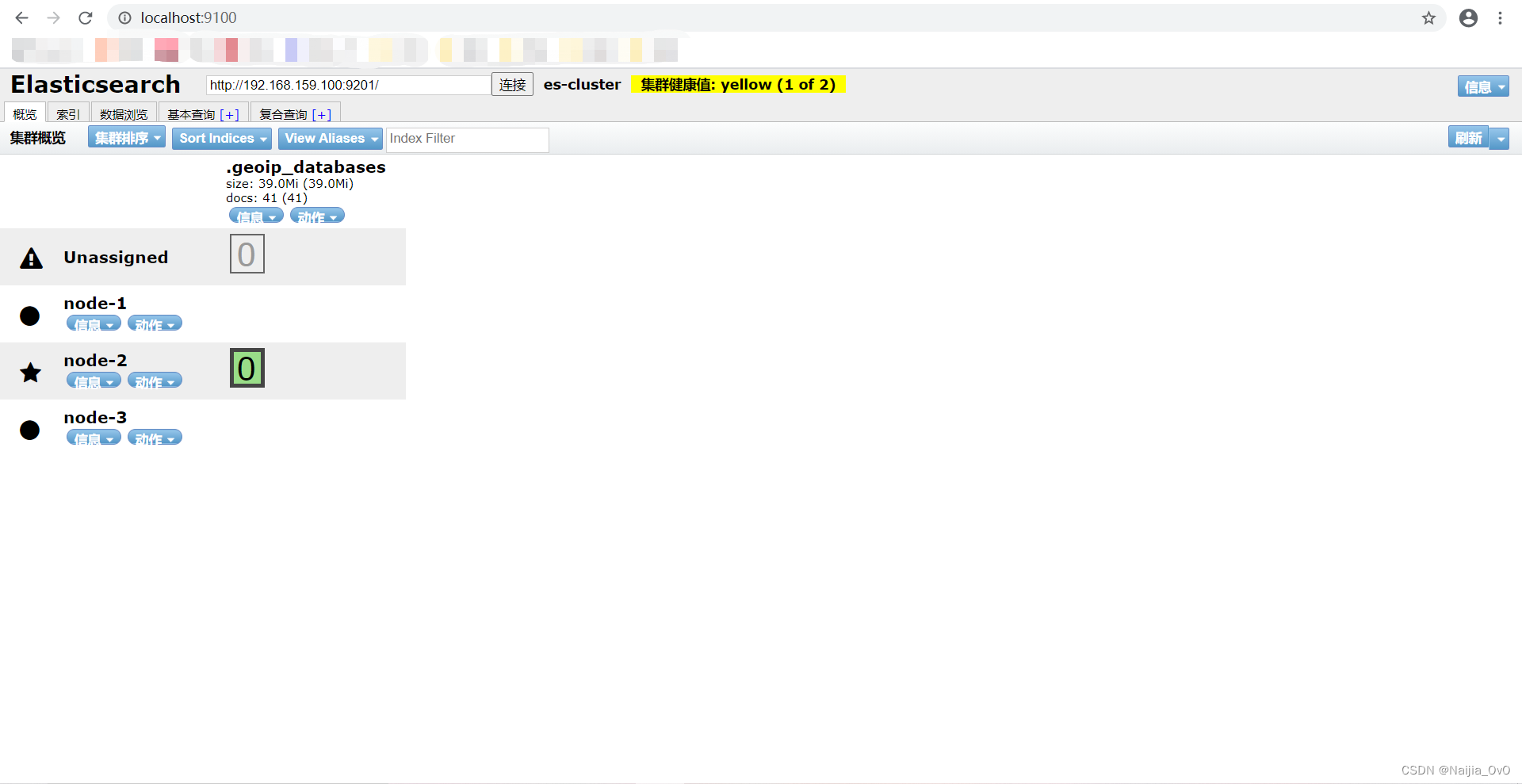Click the Elasticsearch title heading
1522x784 pixels.
pyautogui.click(x=95, y=84)
